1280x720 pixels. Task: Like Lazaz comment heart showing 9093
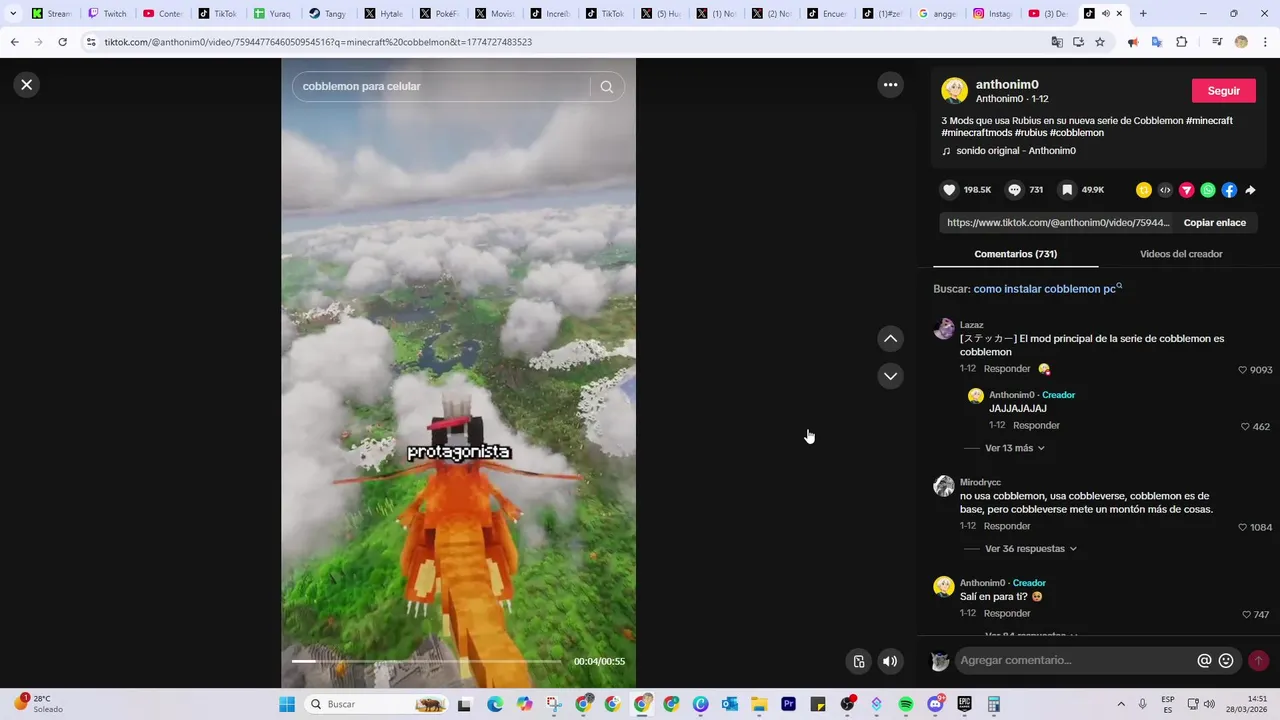[1243, 370]
